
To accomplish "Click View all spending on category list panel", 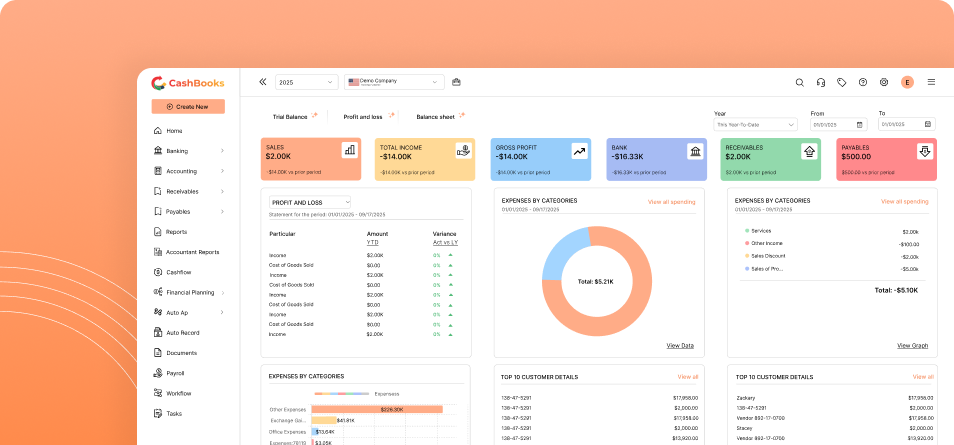I will pos(905,201).
